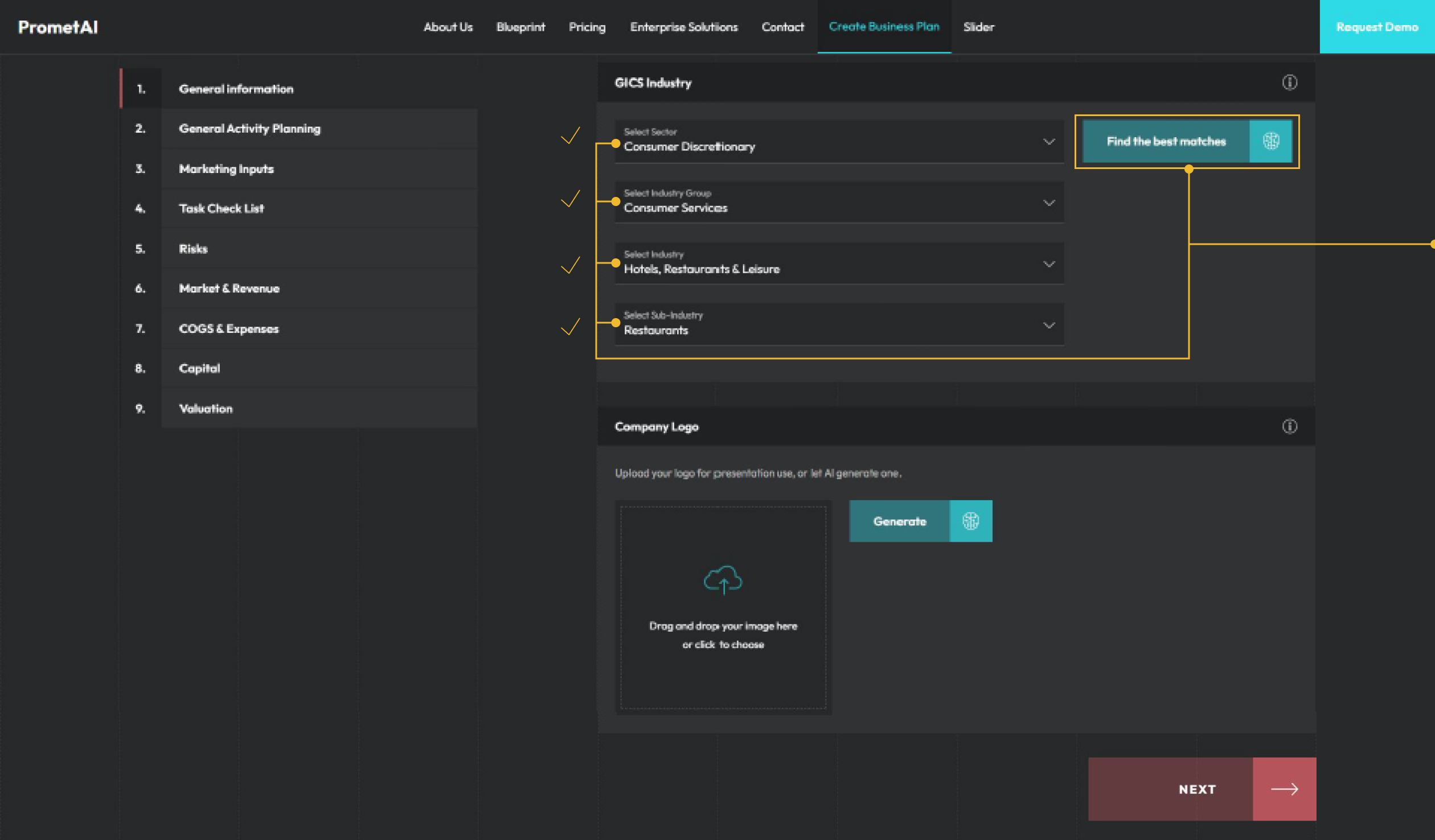Click the NEXT button
Image resolution: width=1435 pixels, height=840 pixels.
tap(1202, 789)
